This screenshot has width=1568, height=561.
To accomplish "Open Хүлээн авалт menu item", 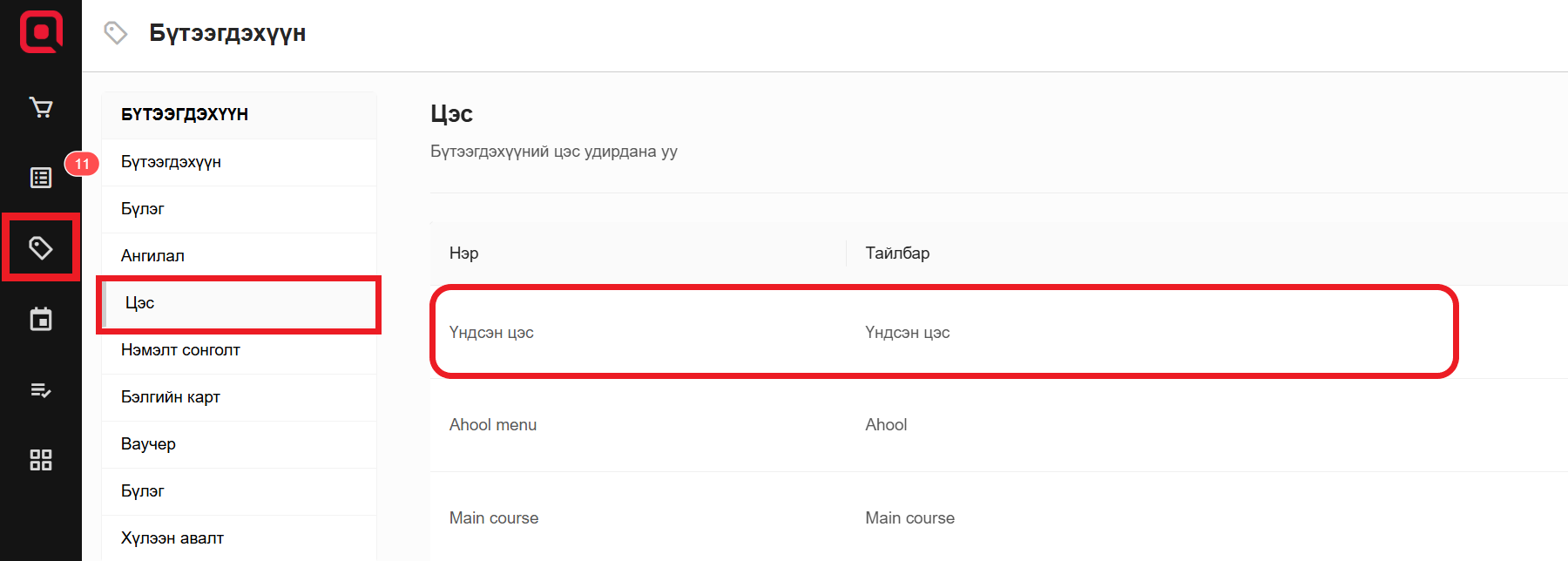I will click(x=172, y=538).
